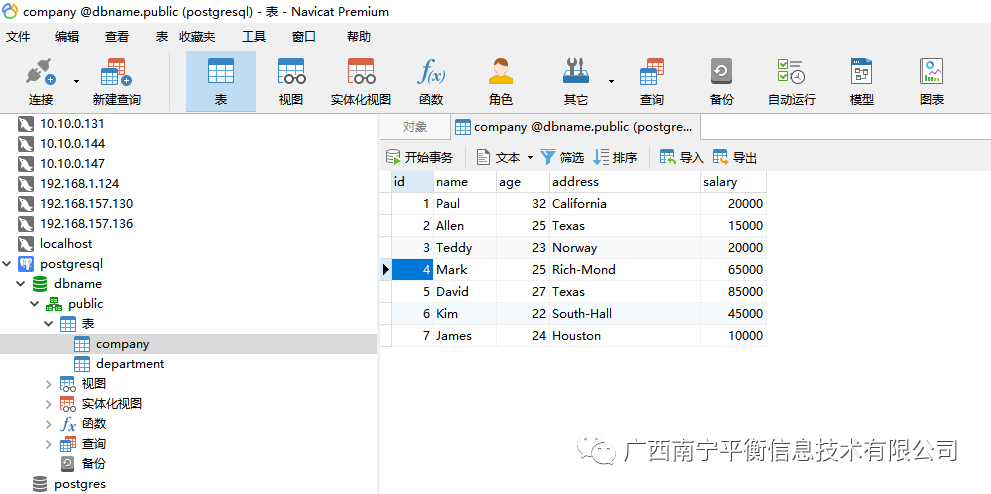The width and height of the screenshot is (991, 494).
Task: Click the name column header
Action: [x=465, y=182]
